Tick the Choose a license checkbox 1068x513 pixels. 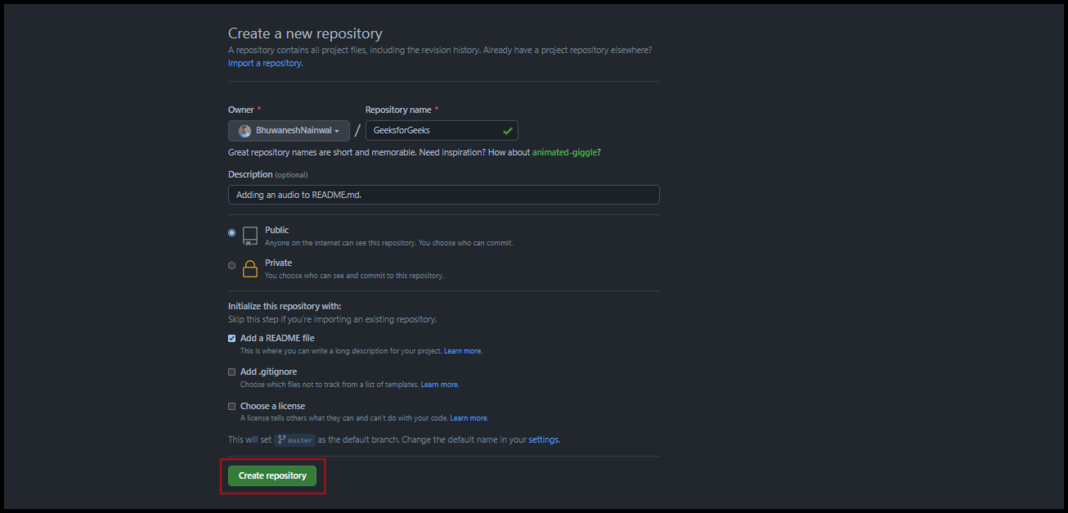point(232,406)
